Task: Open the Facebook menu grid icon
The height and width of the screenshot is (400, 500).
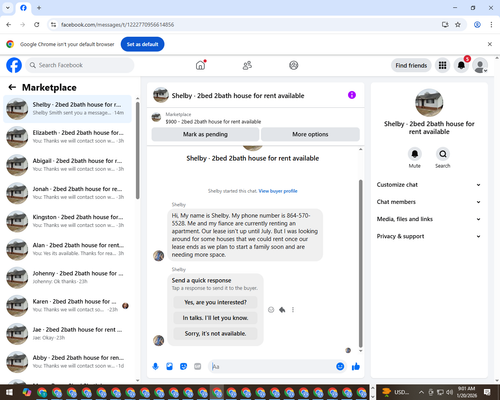Action: coord(442,65)
